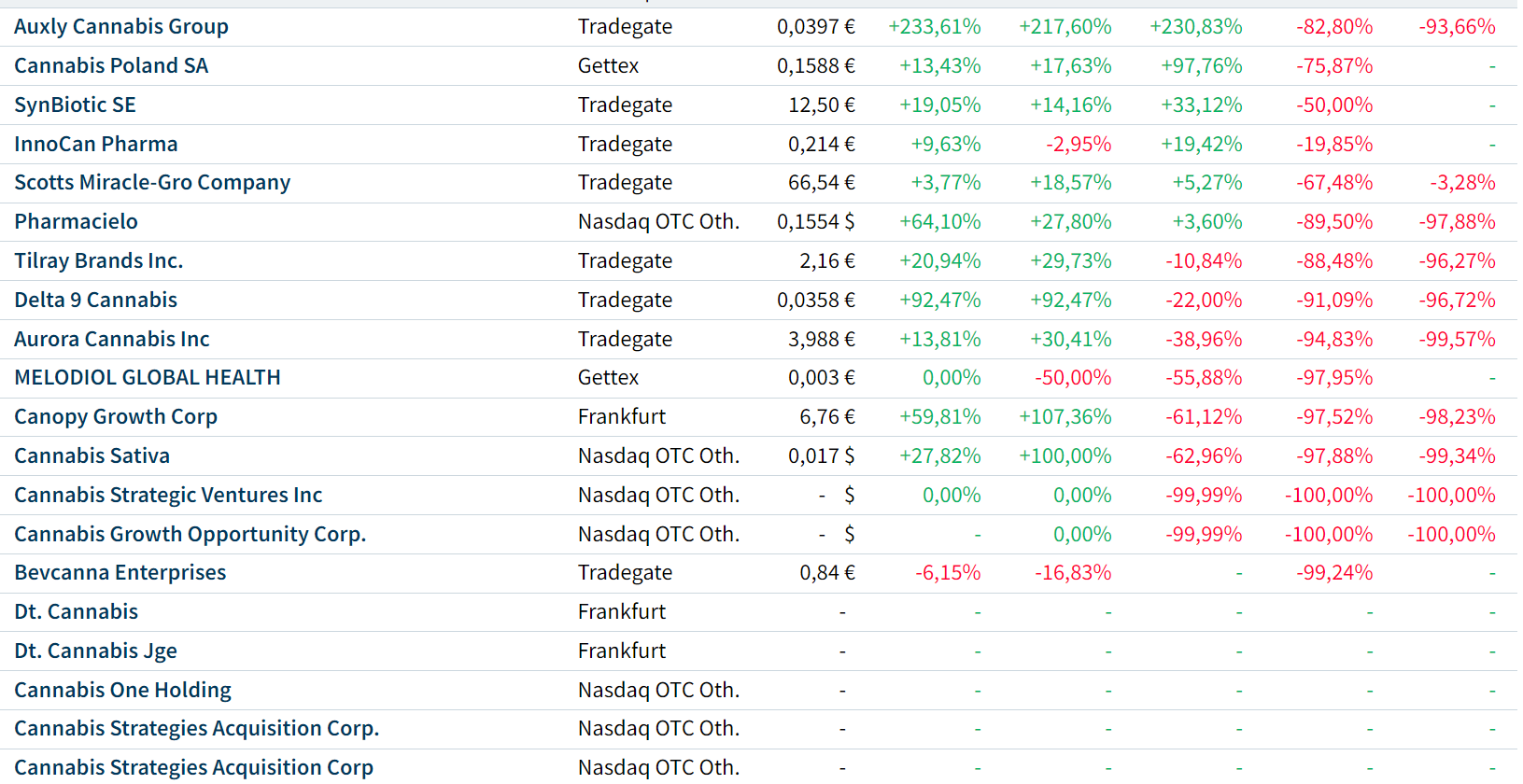Screen dimensions: 1523x784
Task: Open the Cannabis One Holding link
Action: point(122,691)
